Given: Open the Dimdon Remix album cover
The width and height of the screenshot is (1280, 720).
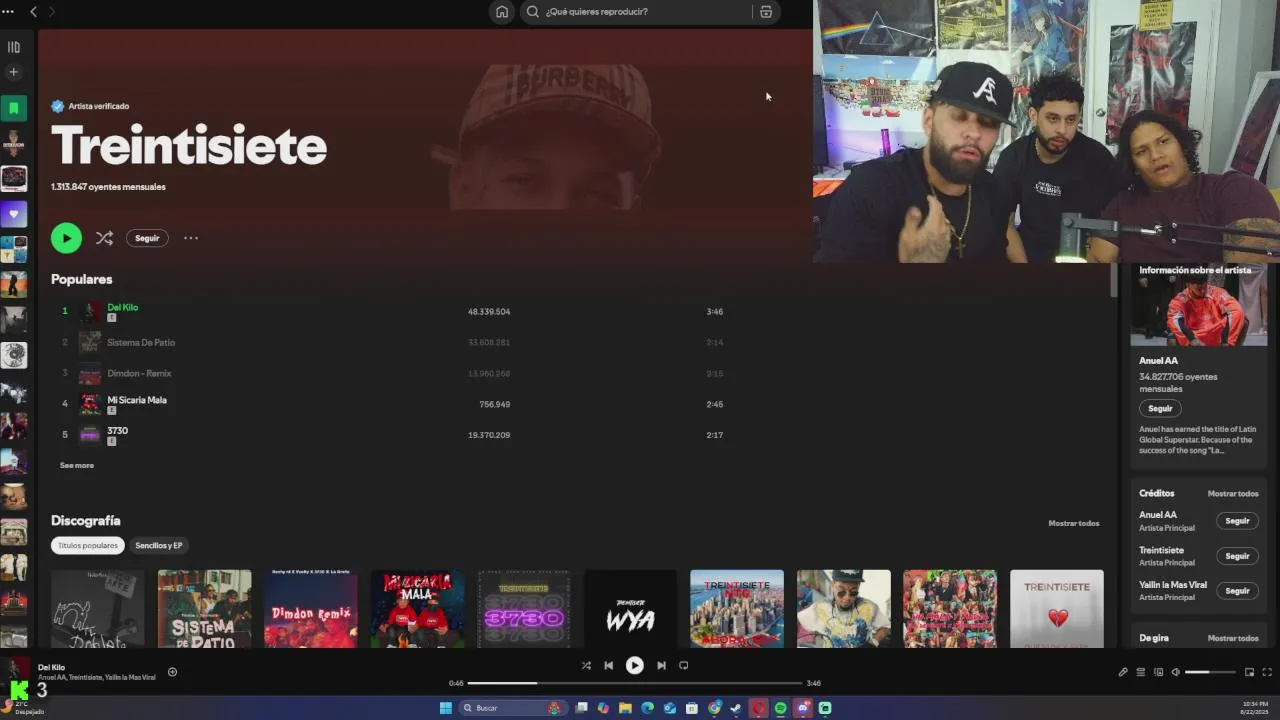Looking at the screenshot, I should pos(311,609).
